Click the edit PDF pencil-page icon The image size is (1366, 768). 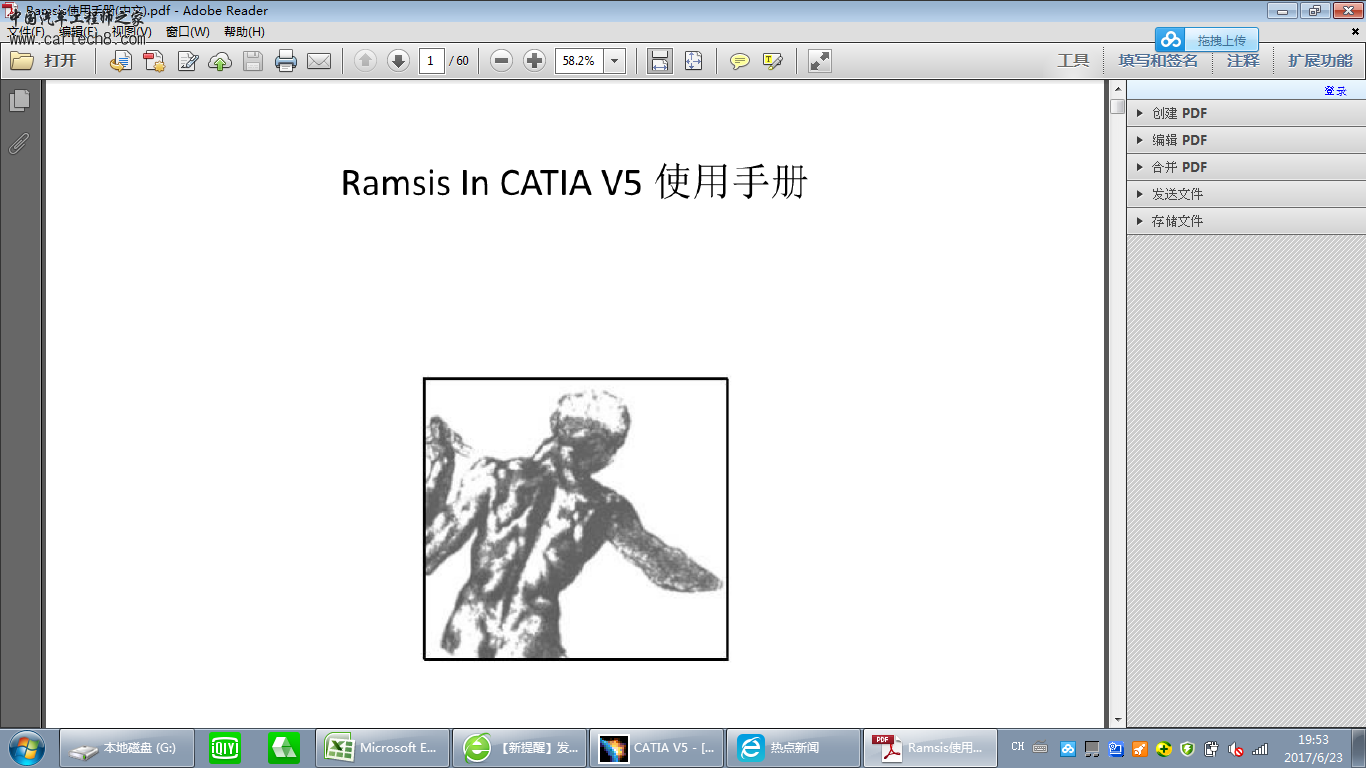187,61
